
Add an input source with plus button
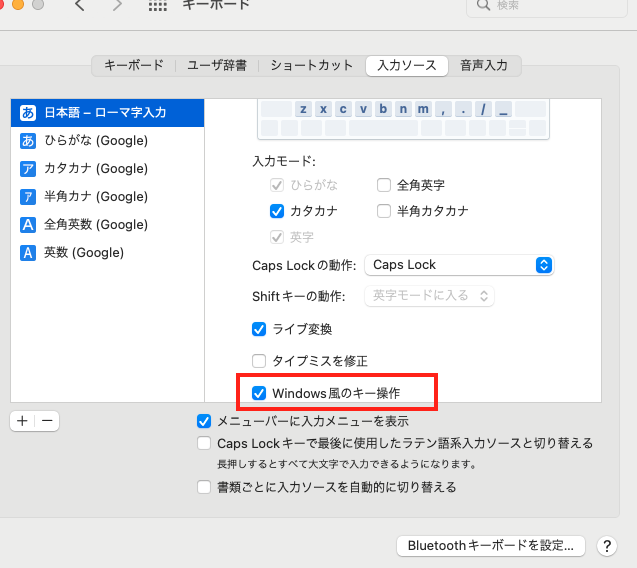pos(22,421)
